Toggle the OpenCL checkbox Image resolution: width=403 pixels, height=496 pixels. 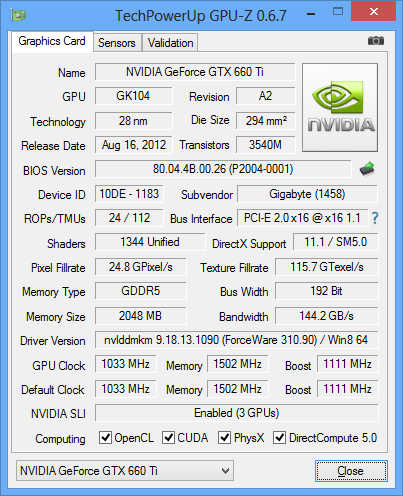pyautogui.click(x=105, y=437)
